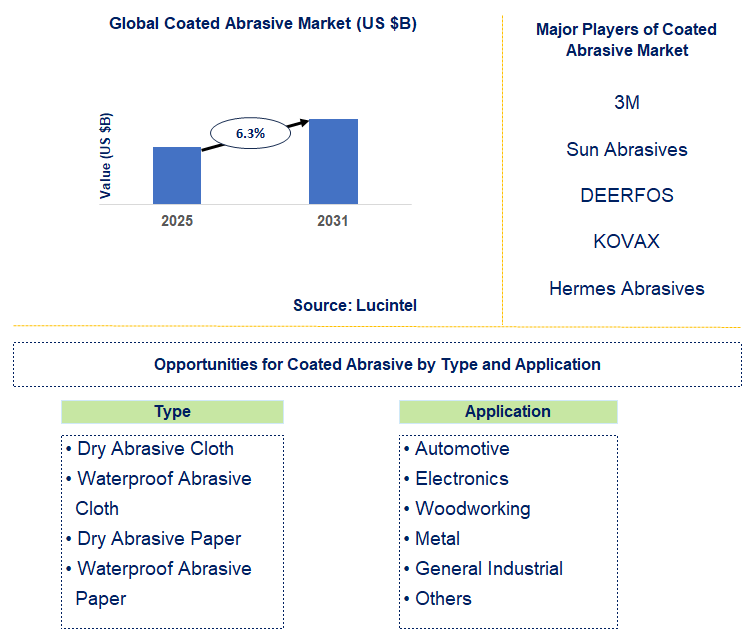
Task: Click the 2025 axis label
Action: point(177,221)
